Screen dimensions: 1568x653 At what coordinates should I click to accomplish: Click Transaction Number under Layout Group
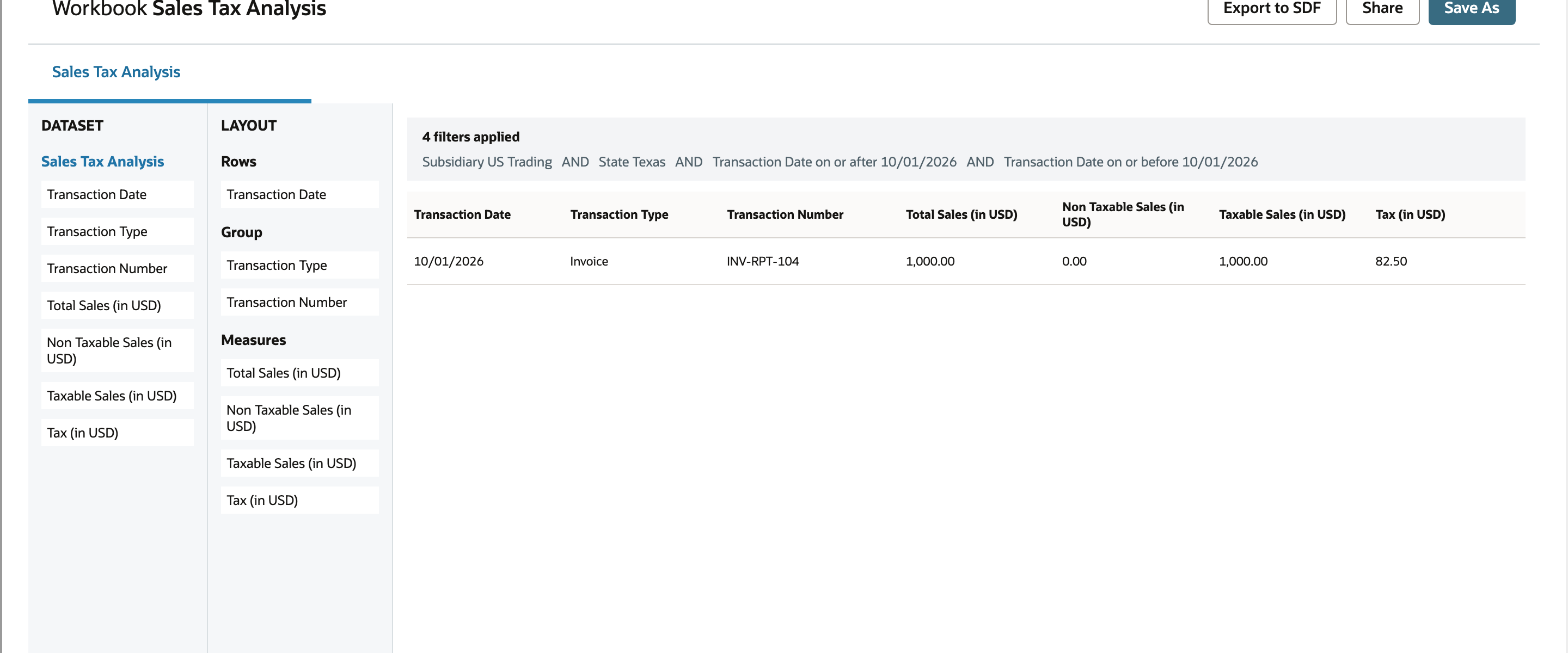click(299, 303)
